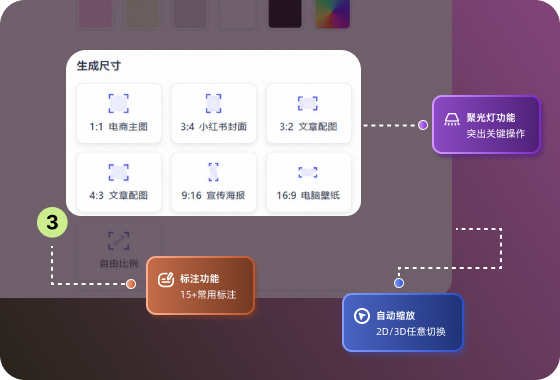Click the 16:9 wide frame icon
This screenshot has width=560, height=380.
pos(308,172)
